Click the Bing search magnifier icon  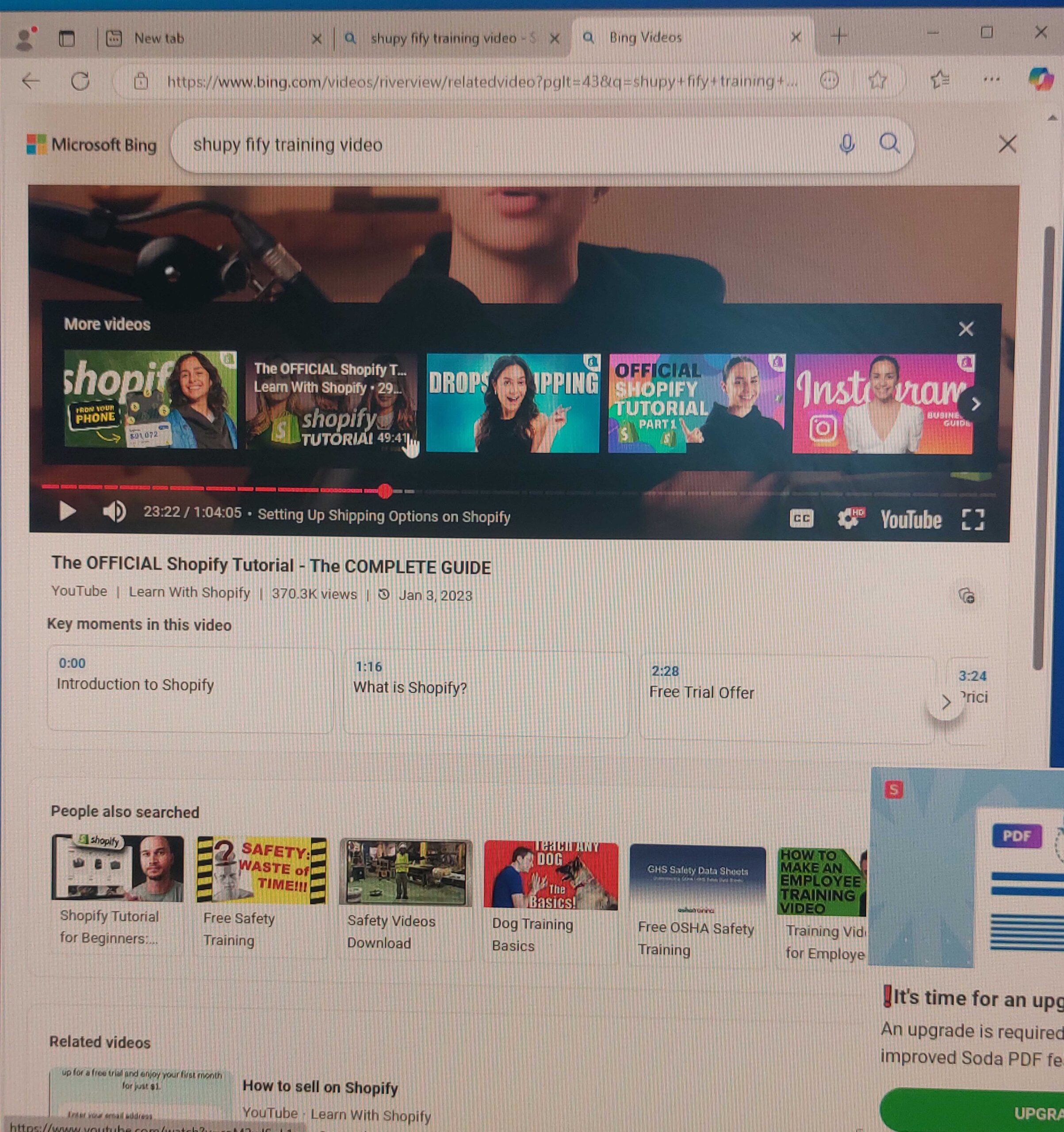coord(890,144)
